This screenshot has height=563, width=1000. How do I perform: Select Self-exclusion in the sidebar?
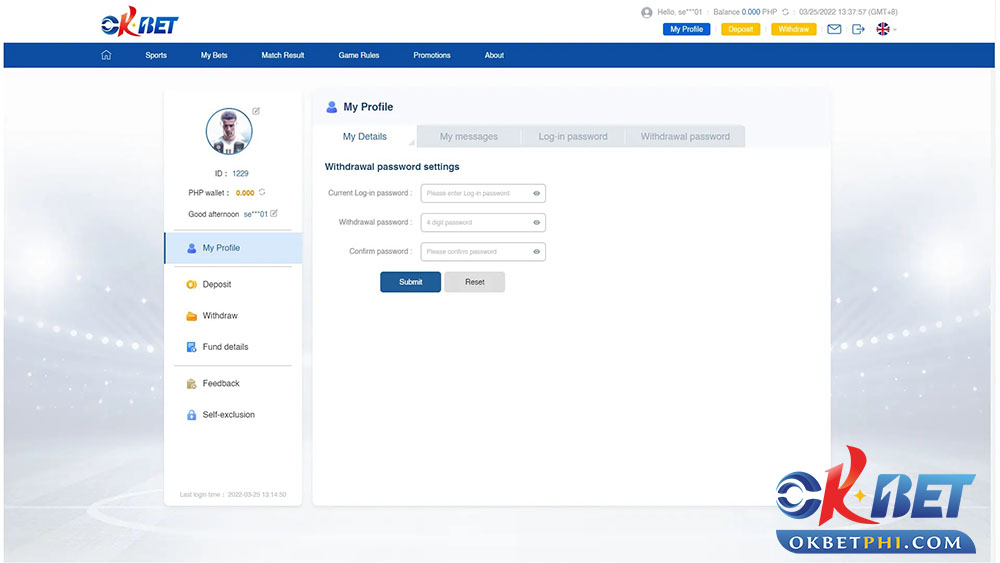pyautogui.click(x=228, y=415)
